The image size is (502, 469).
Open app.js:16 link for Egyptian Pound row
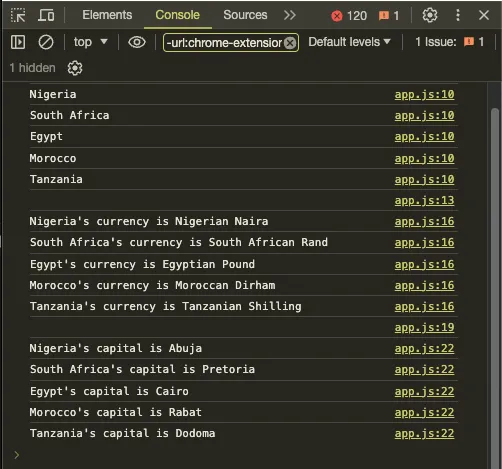coord(424,265)
